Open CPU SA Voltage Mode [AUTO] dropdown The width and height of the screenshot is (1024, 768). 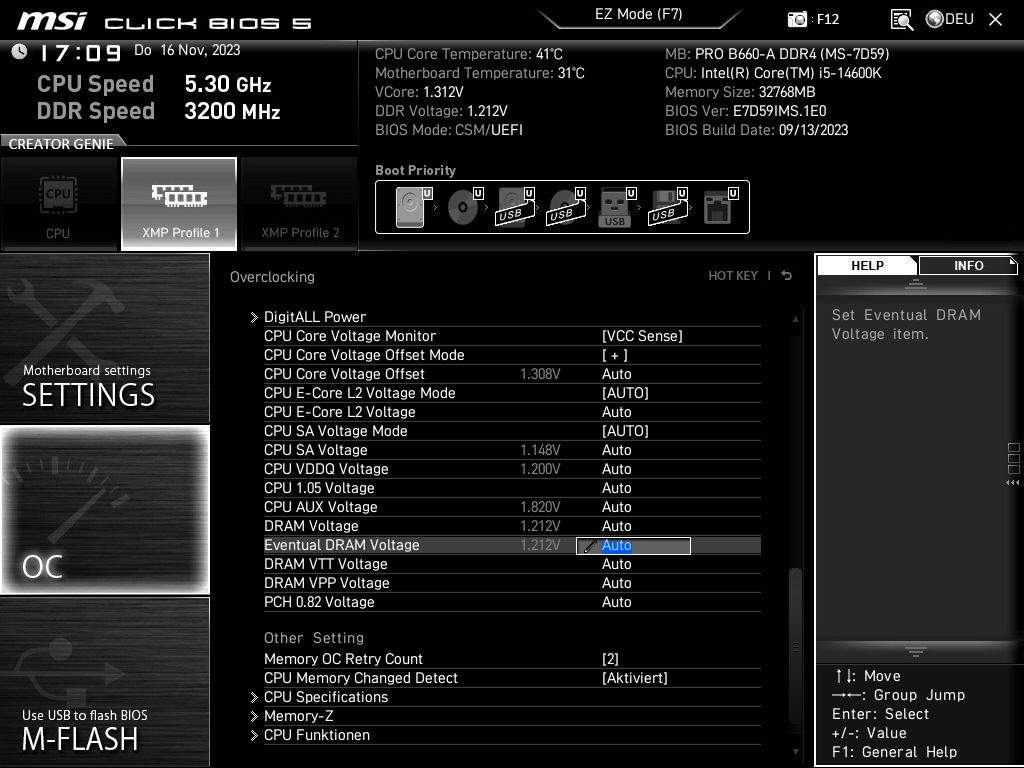625,431
